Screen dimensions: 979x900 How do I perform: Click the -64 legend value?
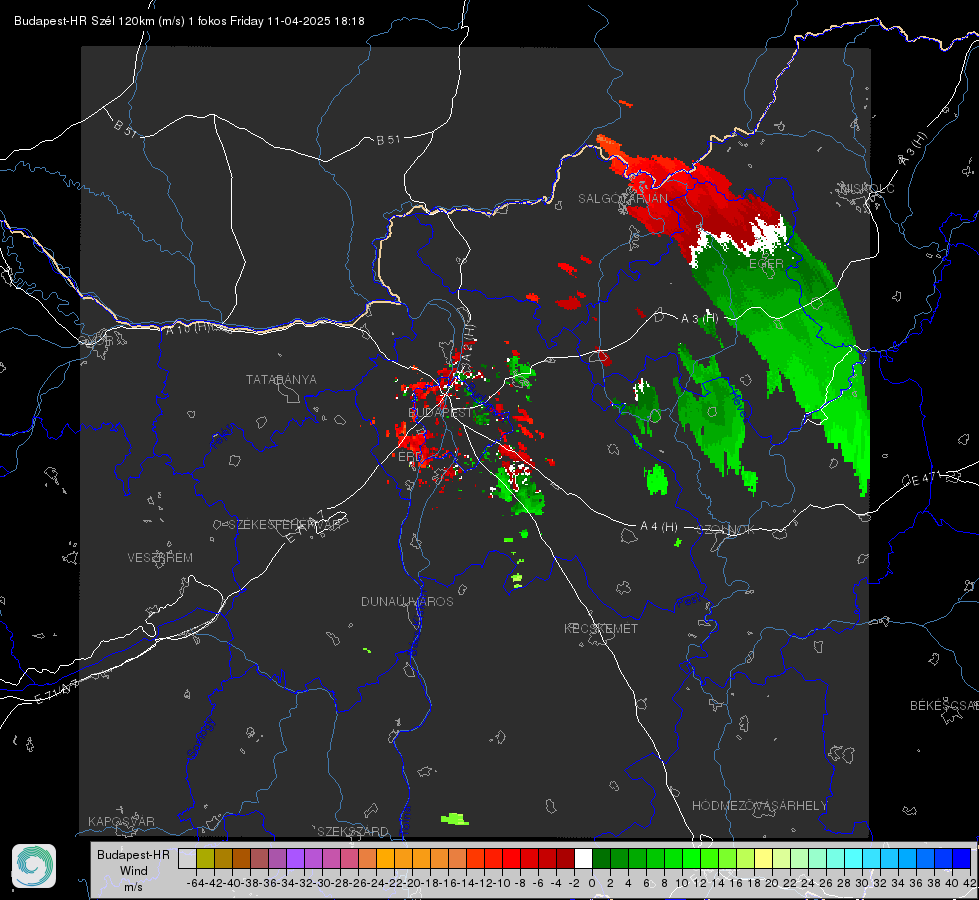point(196,883)
